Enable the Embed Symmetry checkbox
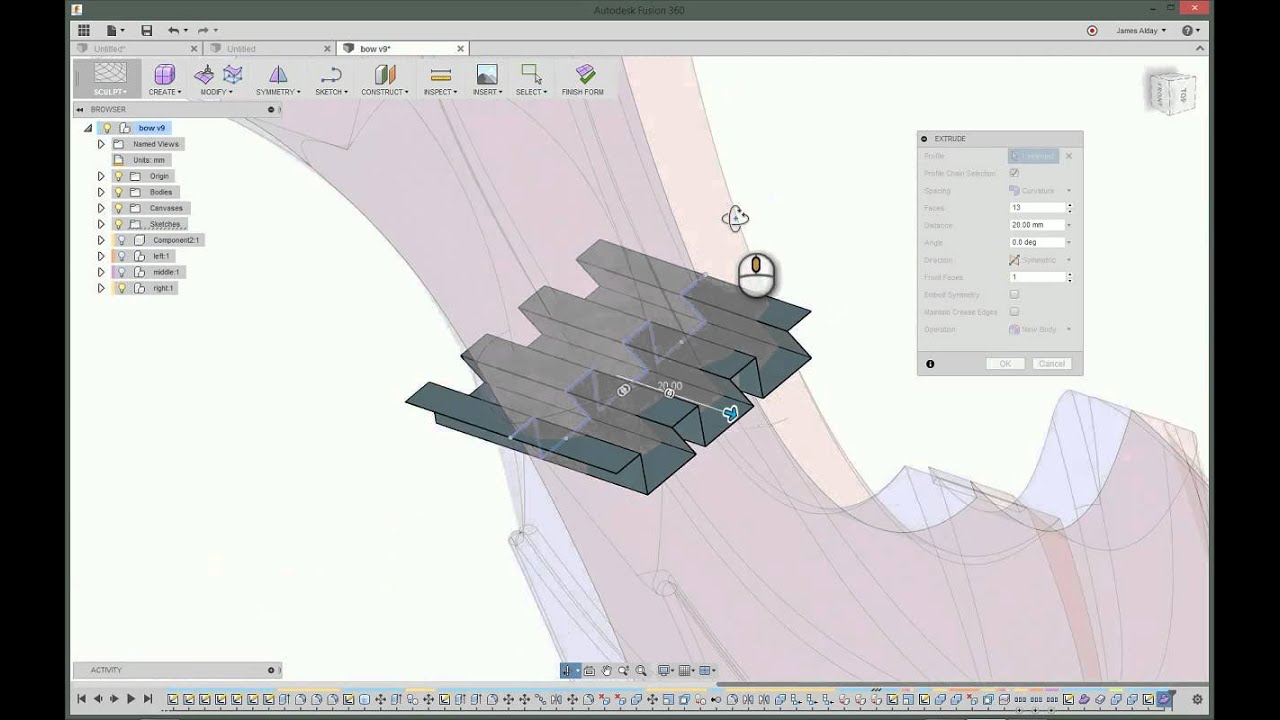The height and width of the screenshot is (720, 1280). pos(1014,295)
